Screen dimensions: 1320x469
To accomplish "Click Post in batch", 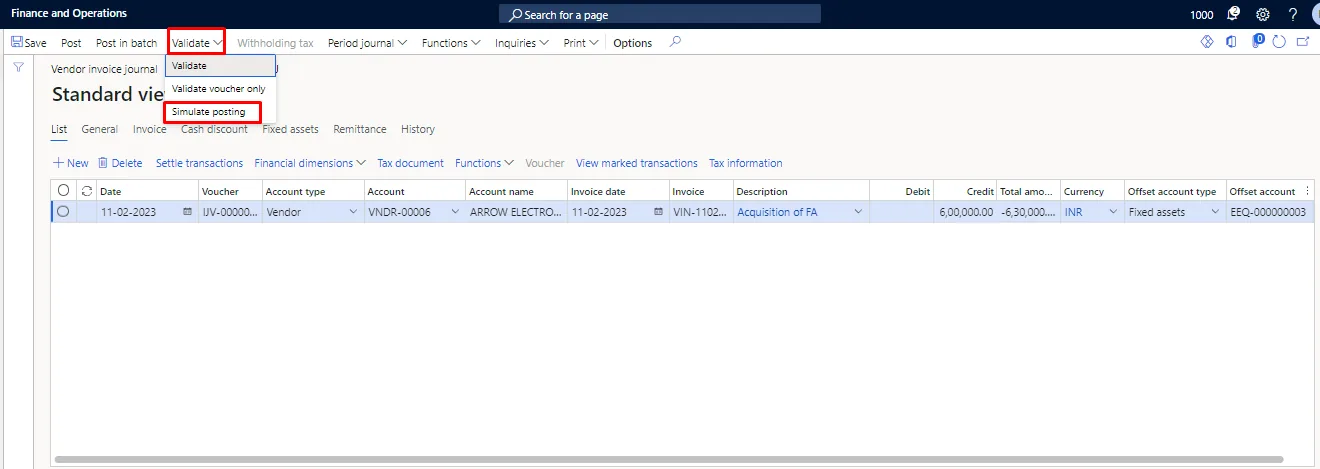I will [x=127, y=43].
